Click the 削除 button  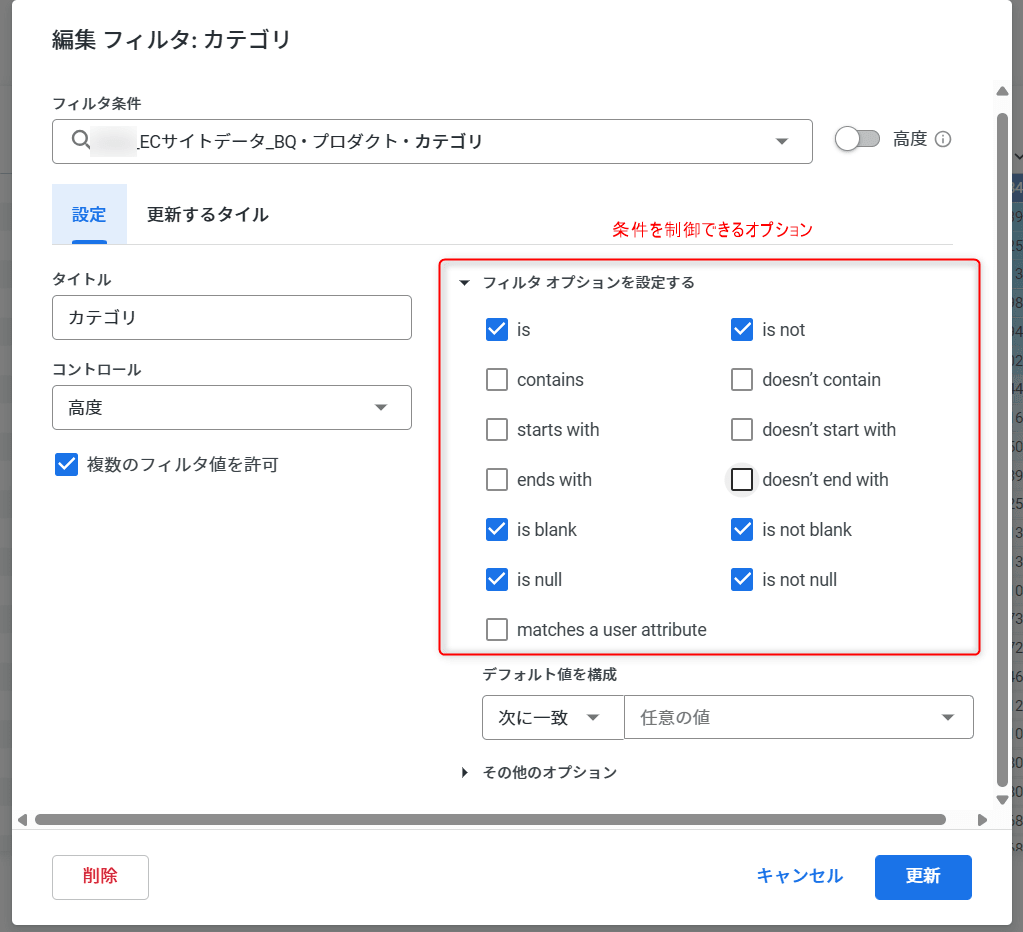coord(100,877)
